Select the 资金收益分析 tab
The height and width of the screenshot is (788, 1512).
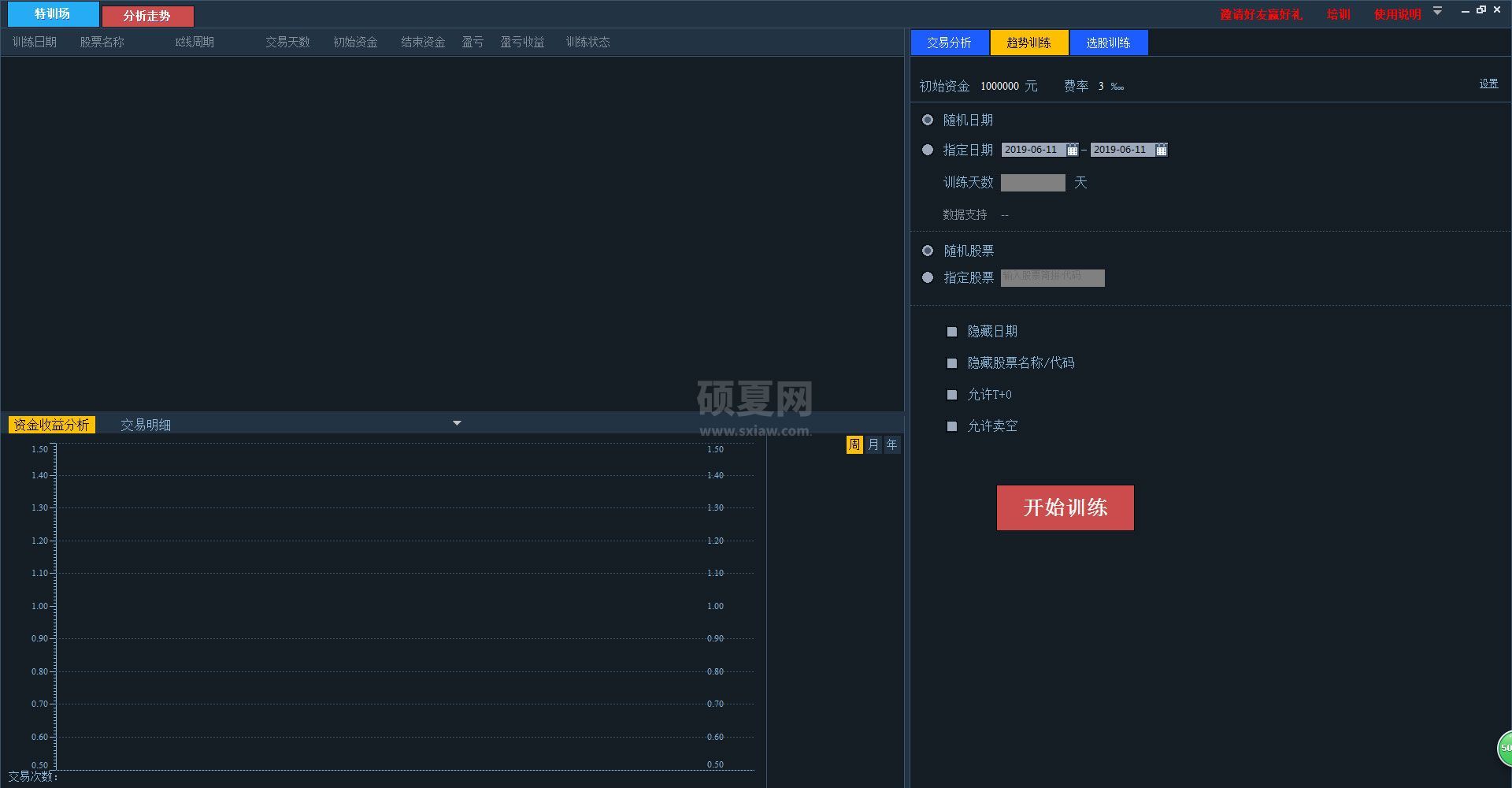(52, 425)
